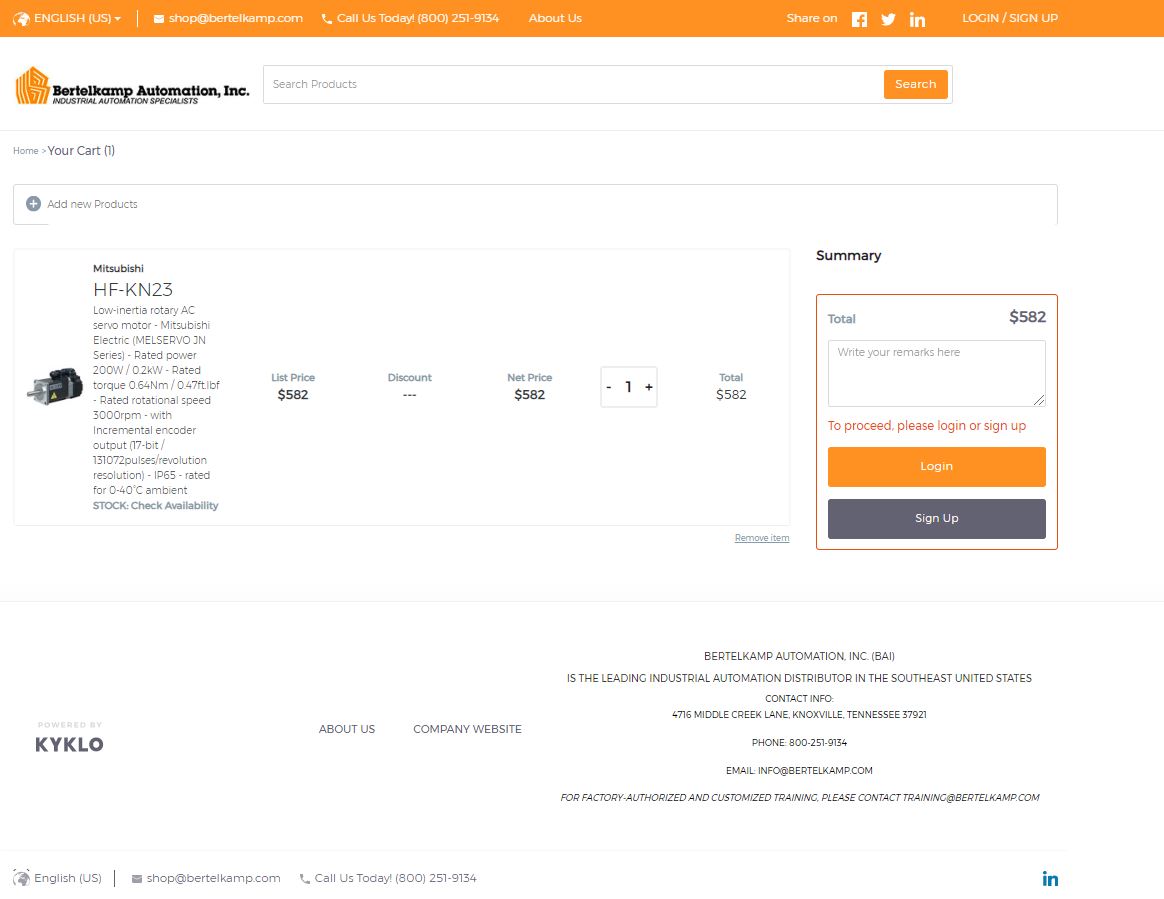Click the Write your remarks here textbox
This screenshot has height=899, width=1164.
pyautogui.click(x=936, y=373)
